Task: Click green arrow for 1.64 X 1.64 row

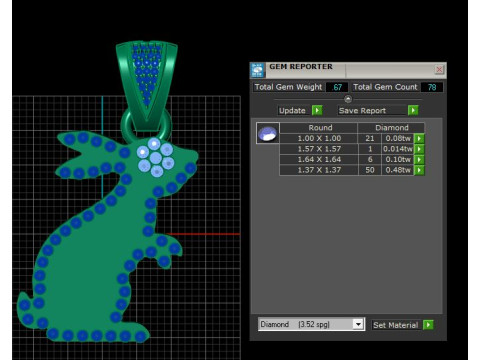Action: click(419, 160)
